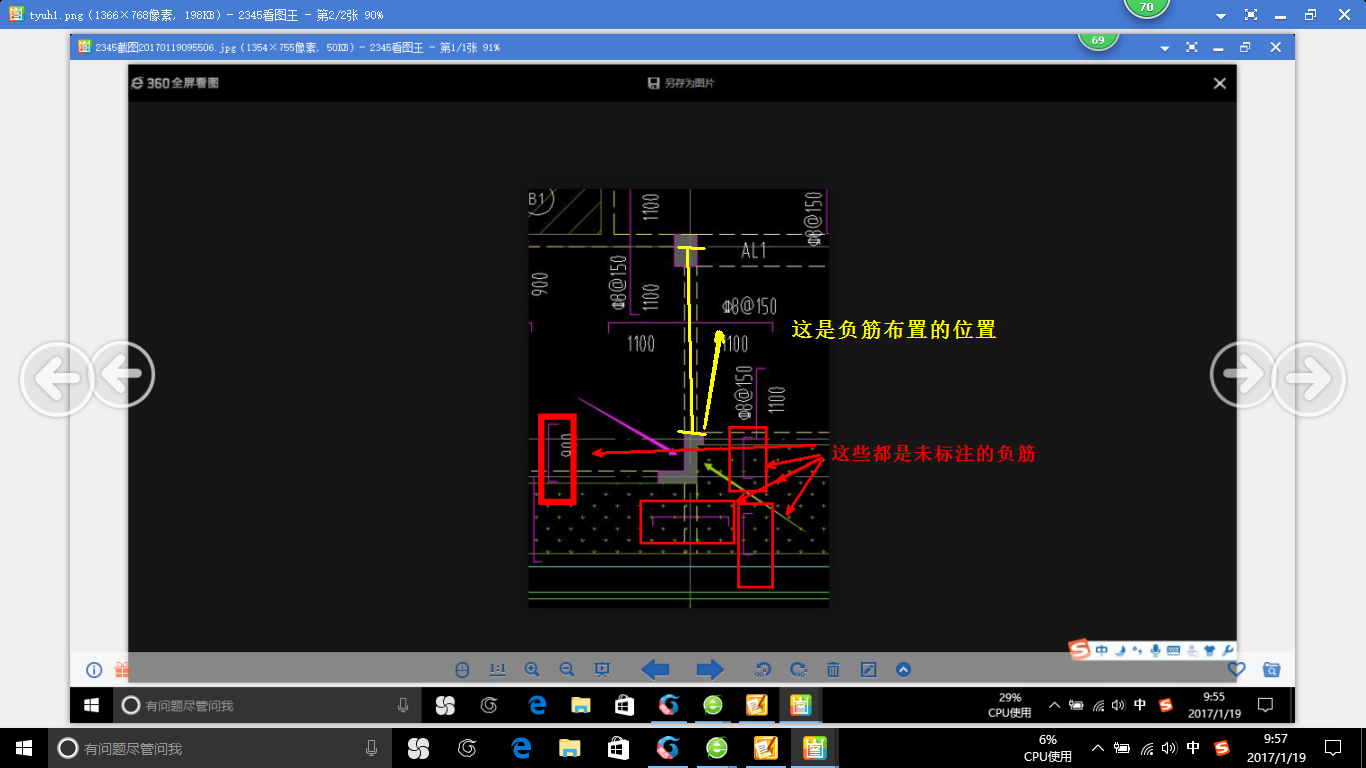Click fullscreen icon on the 2345截图 jpg title bar
The height and width of the screenshot is (768, 1366).
click(1191, 47)
